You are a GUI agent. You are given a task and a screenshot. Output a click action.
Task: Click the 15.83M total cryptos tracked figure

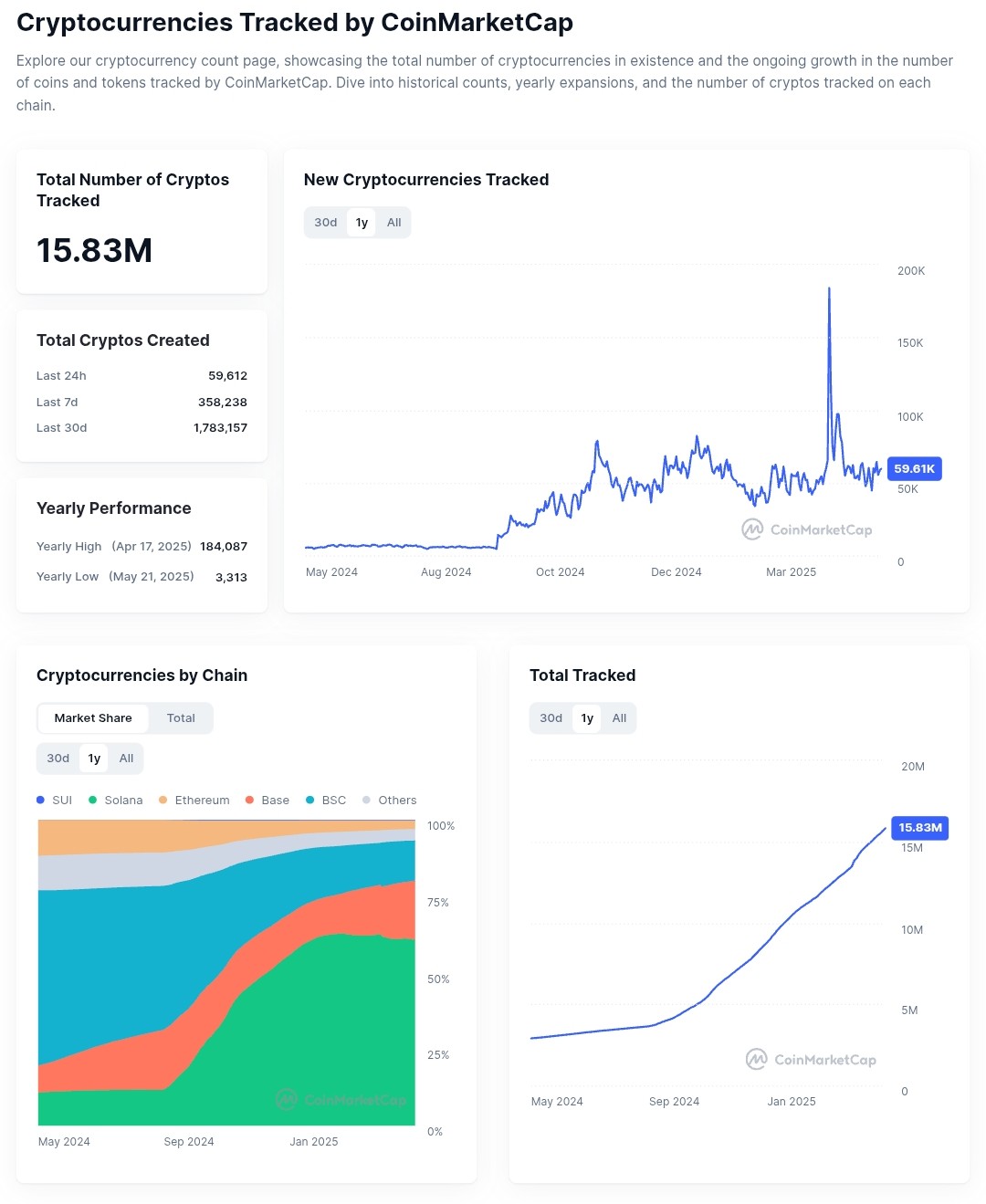coord(94,251)
